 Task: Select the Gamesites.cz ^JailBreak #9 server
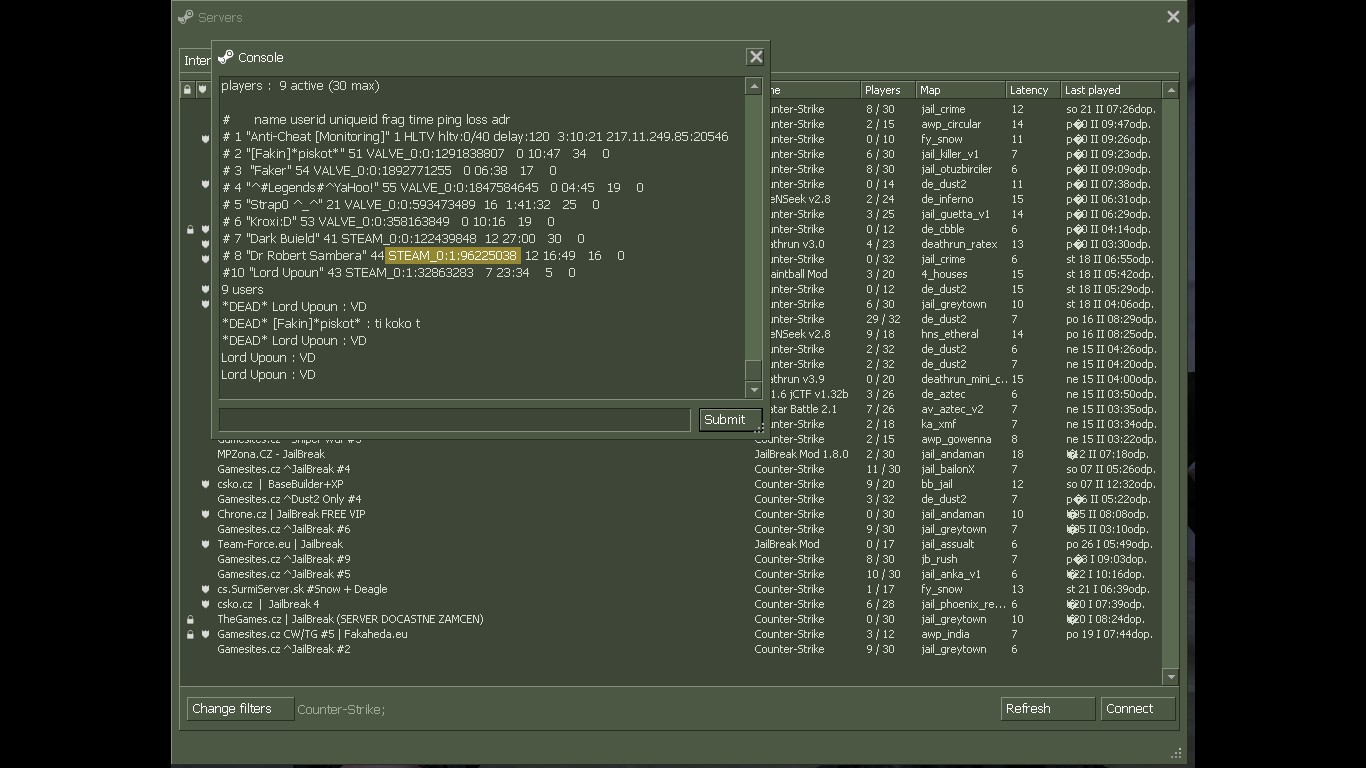671,559
